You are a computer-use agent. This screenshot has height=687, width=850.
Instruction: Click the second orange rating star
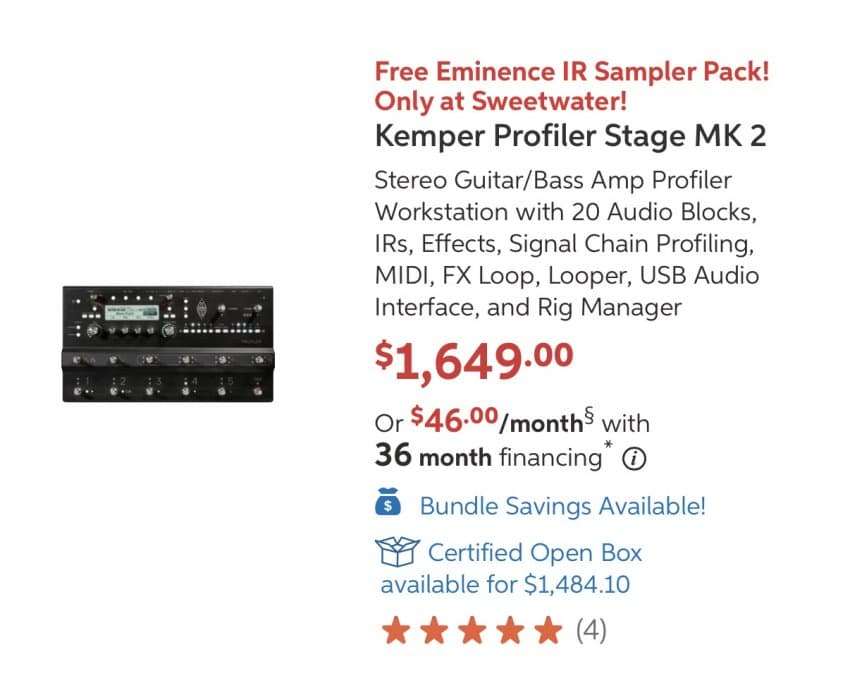point(434,630)
